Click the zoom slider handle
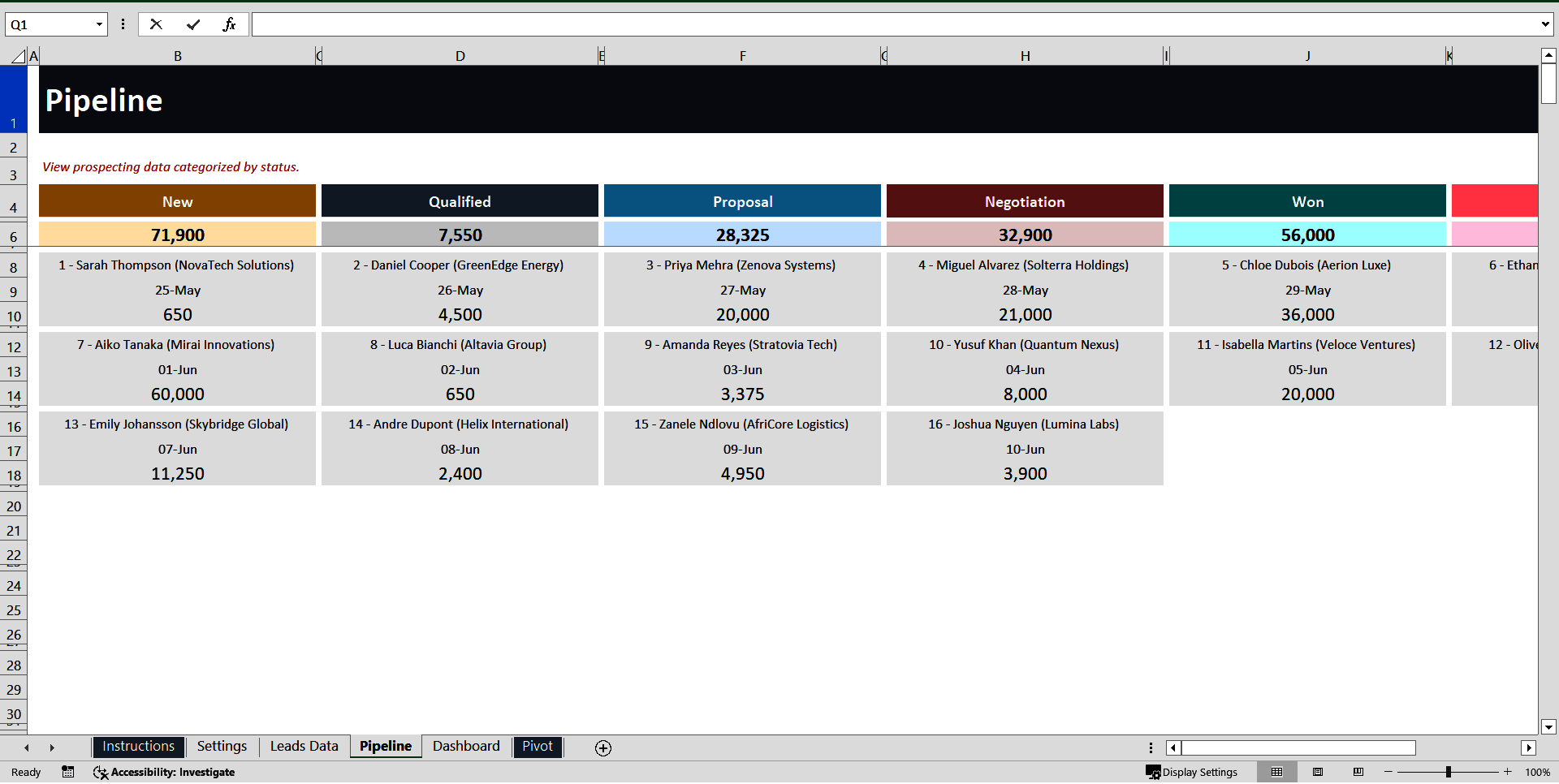The width and height of the screenshot is (1559, 784). [x=1449, y=772]
